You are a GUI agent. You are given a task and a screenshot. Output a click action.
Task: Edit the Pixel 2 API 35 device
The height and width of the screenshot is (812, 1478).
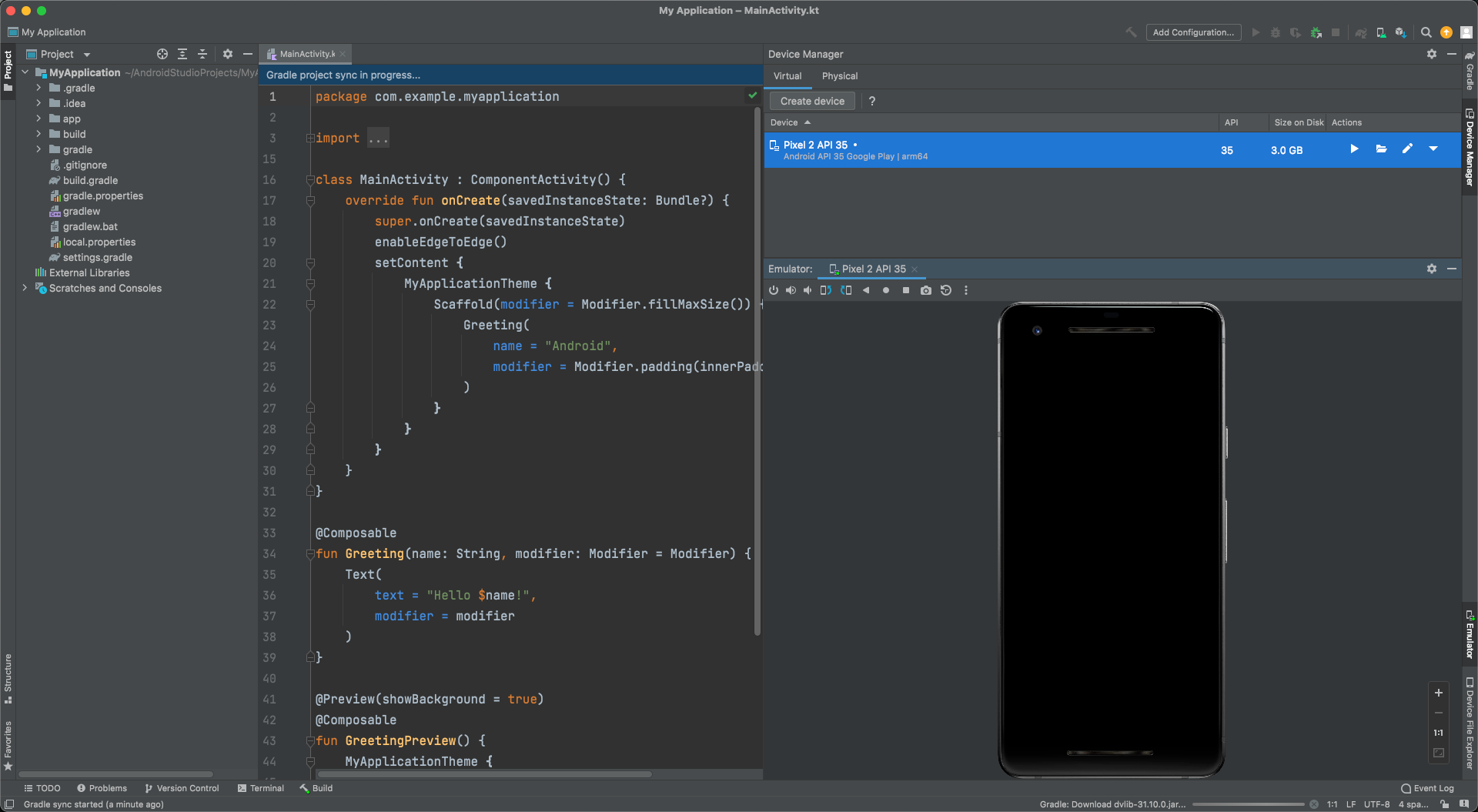click(1407, 149)
